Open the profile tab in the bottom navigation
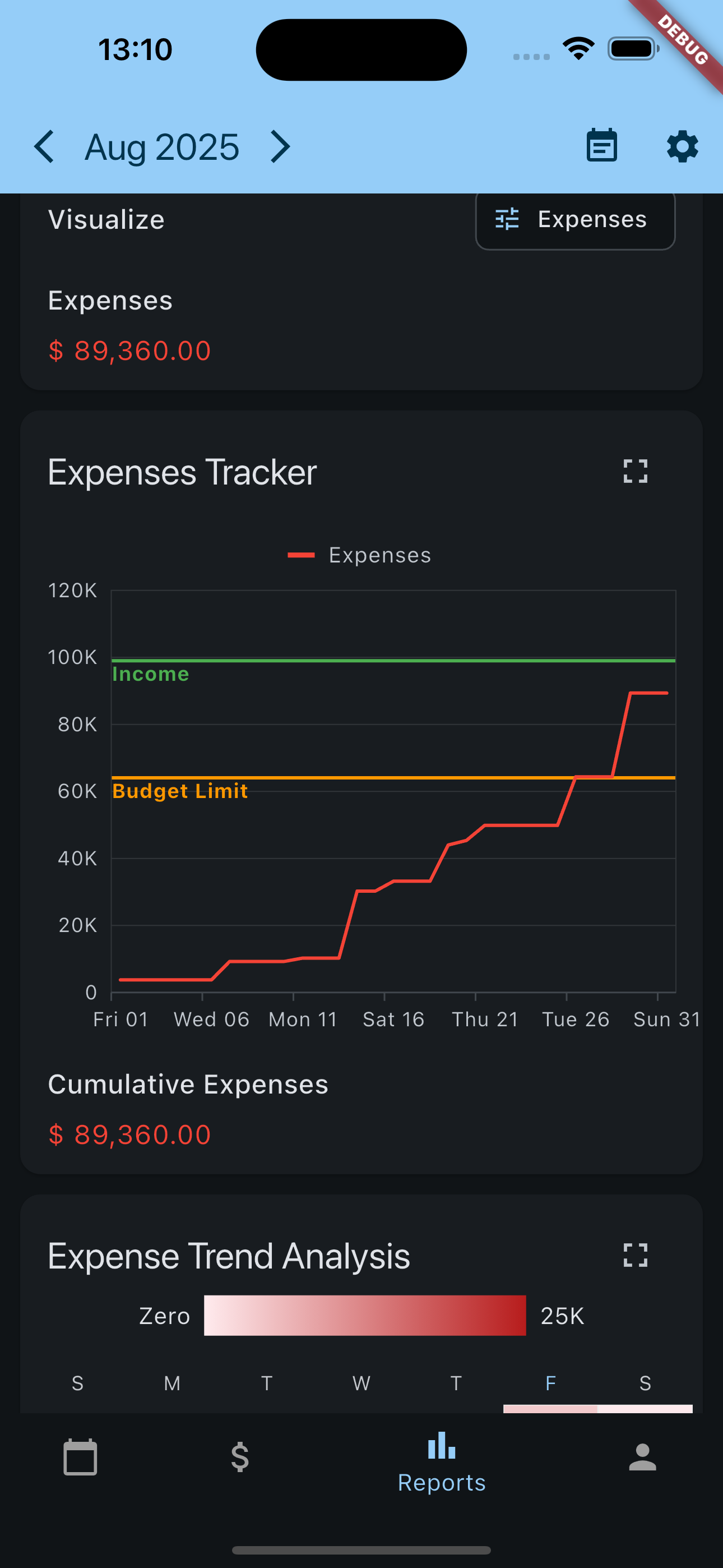 643,1457
